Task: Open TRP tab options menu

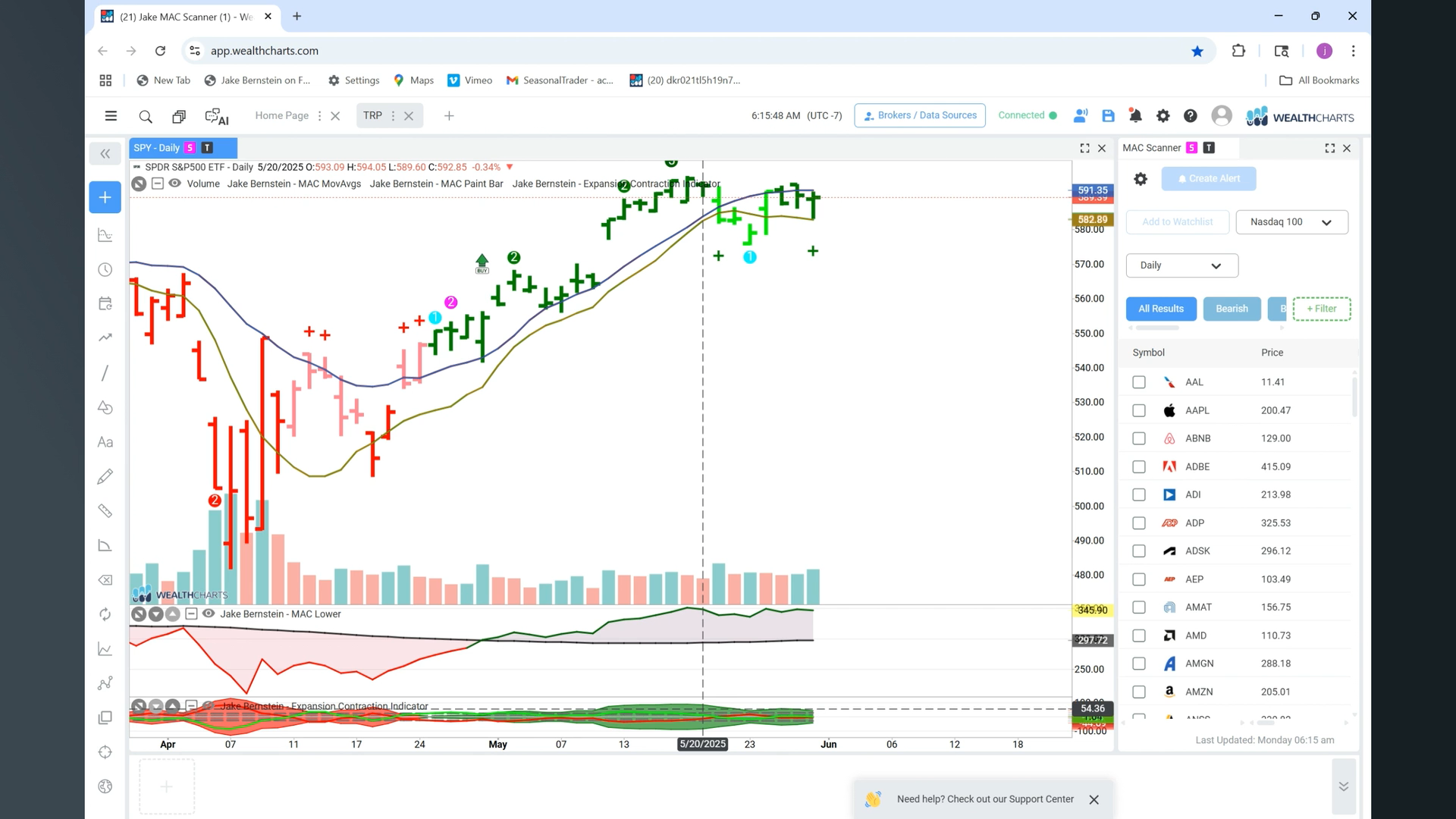Action: pyautogui.click(x=393, y=116)
